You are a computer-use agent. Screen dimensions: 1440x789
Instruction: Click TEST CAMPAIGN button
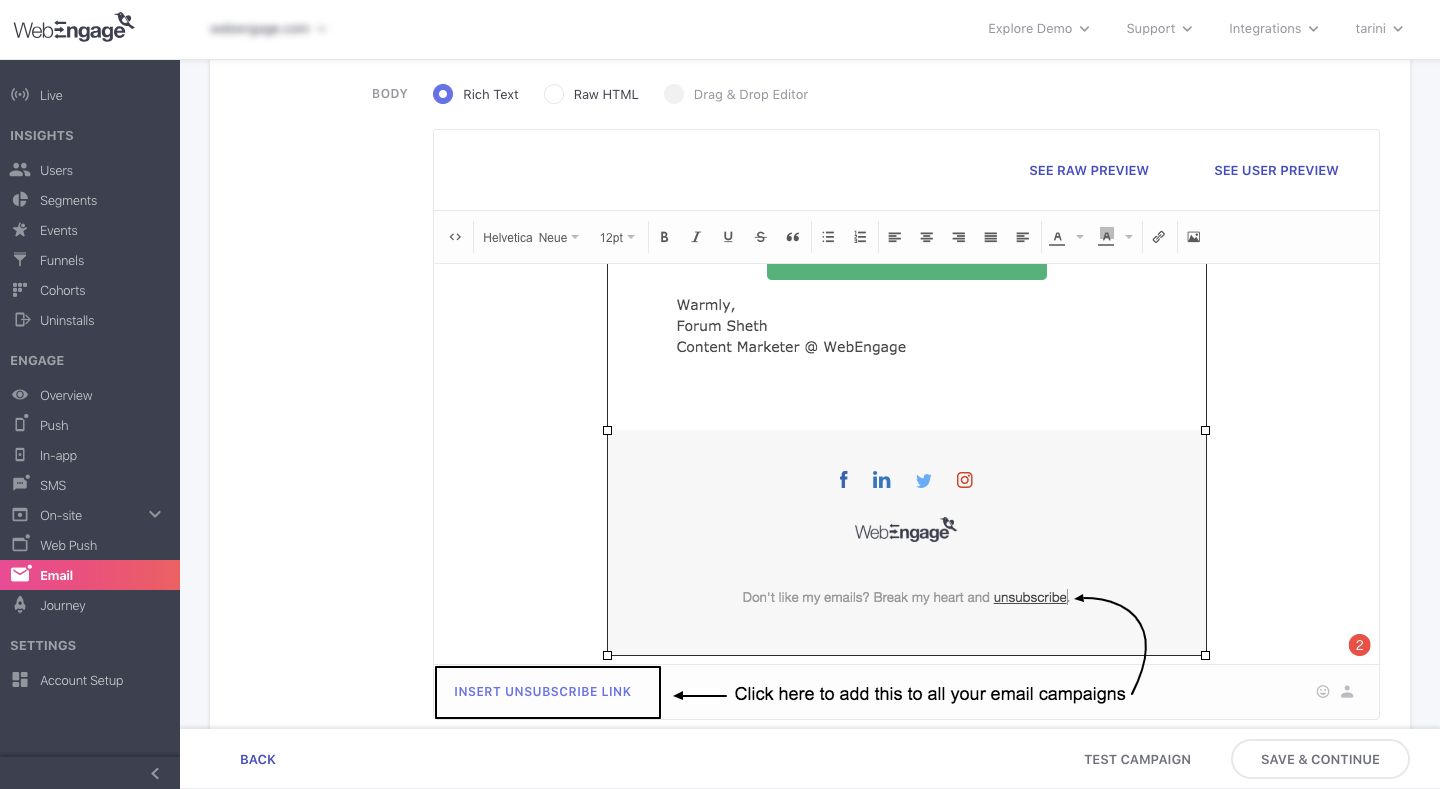pos(1137,759)
